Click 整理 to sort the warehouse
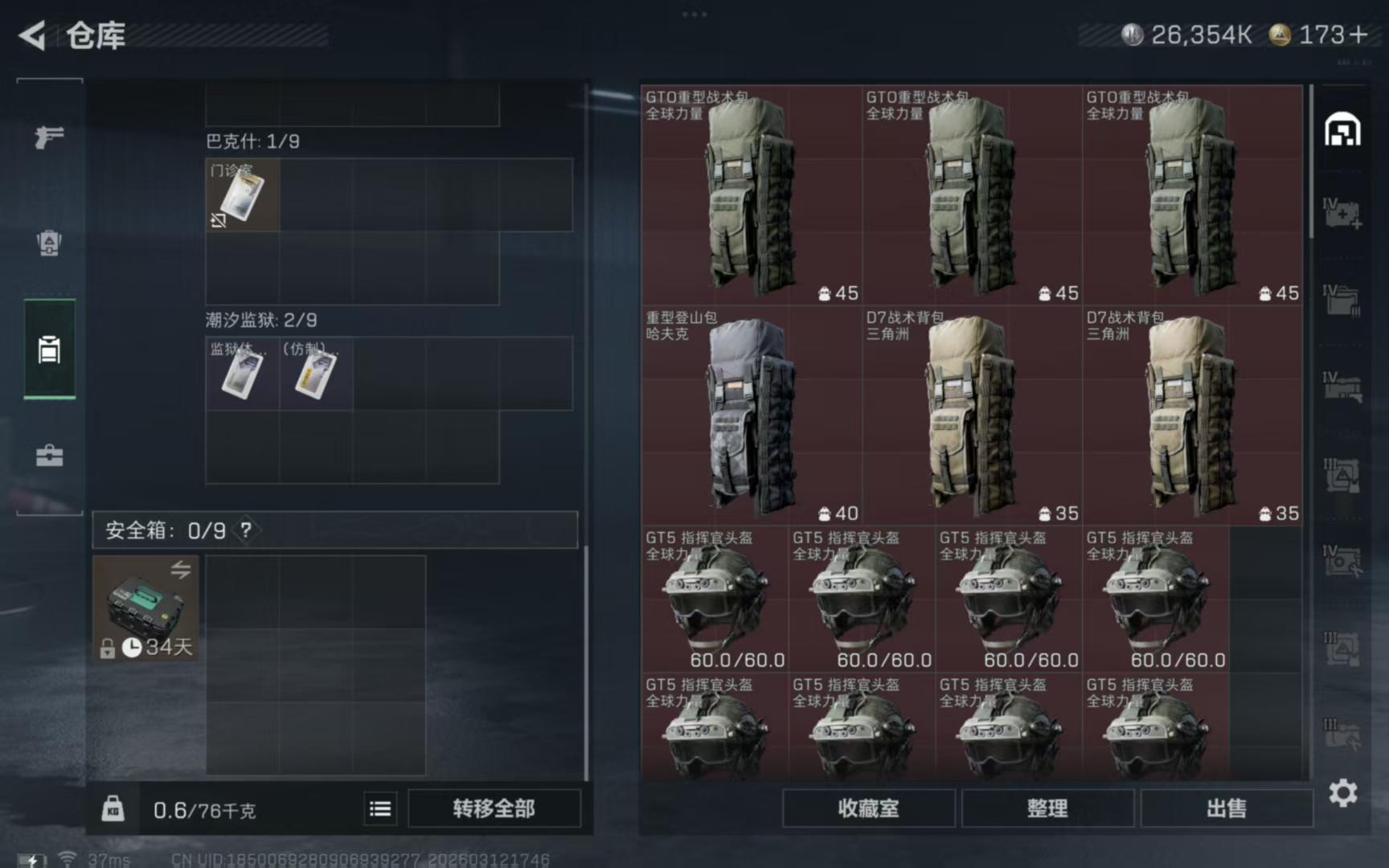Image resolution: width=1389 pixels, height=868 pixels. click(x=1047, y=809)
